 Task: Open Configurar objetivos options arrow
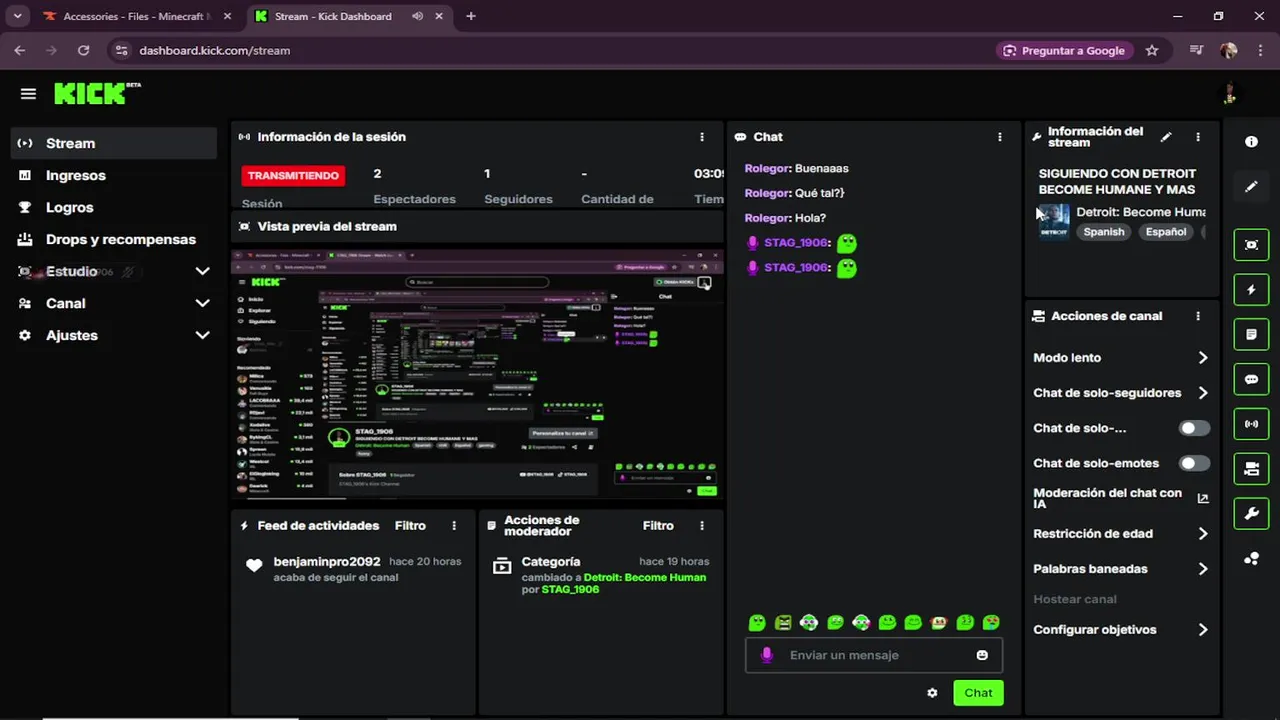click(x=1203, y=630)
